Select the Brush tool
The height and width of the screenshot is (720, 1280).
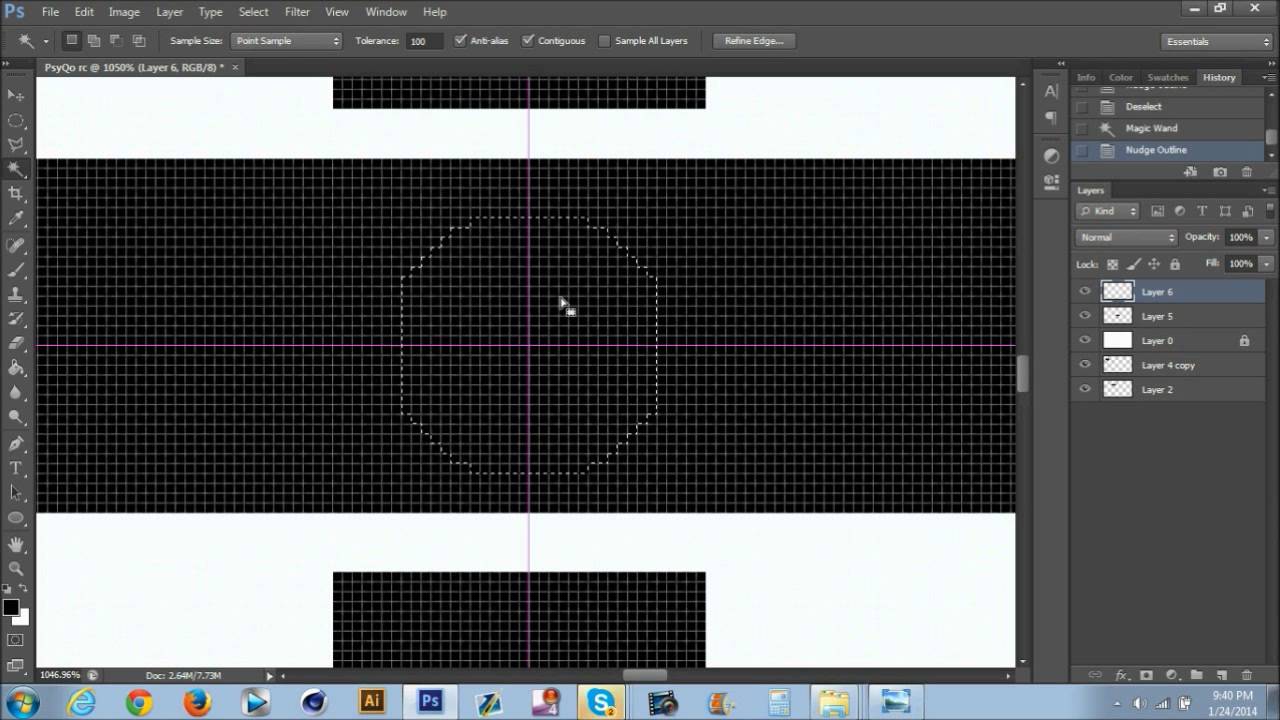click(16, 270)
